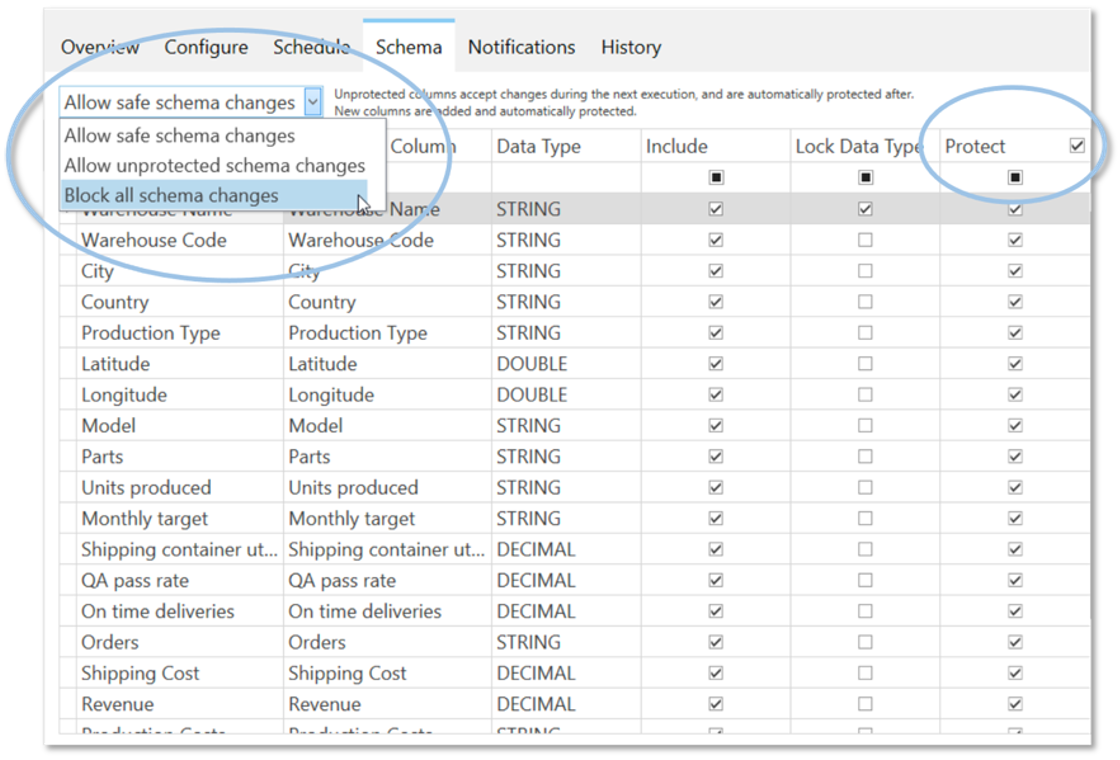Toggle the Protect header checkbox

pos(1077,146)
